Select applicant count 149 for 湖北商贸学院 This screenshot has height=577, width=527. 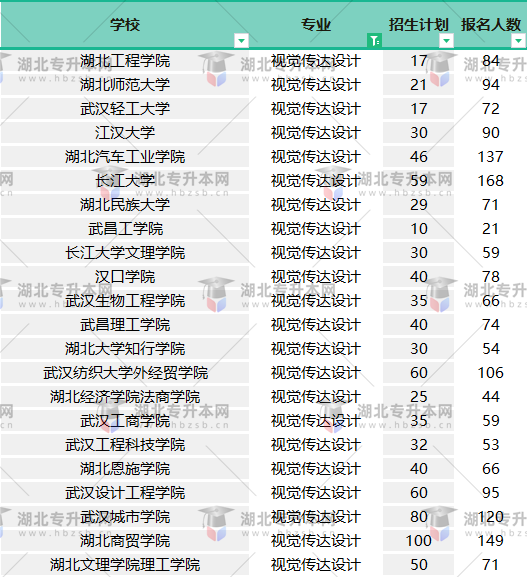[491, 541]
